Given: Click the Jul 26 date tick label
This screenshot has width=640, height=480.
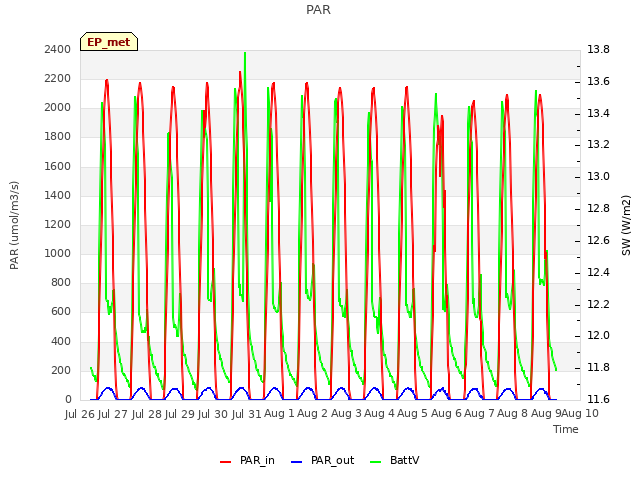Looking at the screenshot, I should click(x=80, y=414).
